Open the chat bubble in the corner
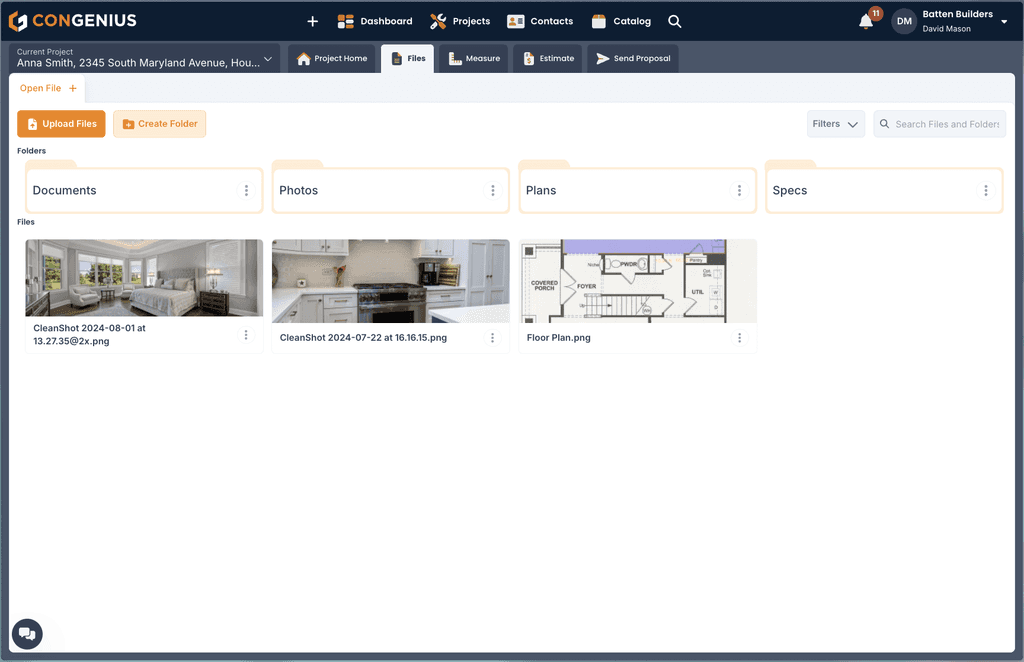The height and width of the screenshot is (662, 1024). (26, 634)
